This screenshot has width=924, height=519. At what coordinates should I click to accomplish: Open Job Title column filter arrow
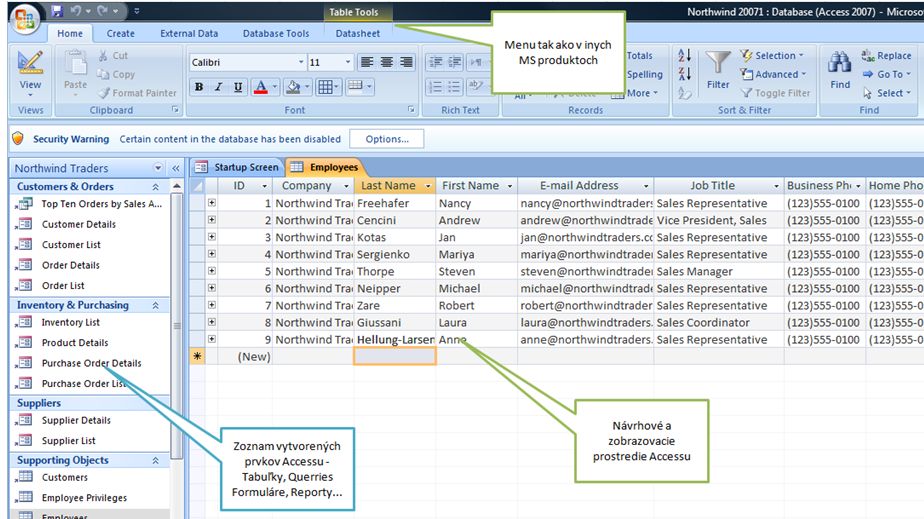pyautogui.click(x=776, y=186)
